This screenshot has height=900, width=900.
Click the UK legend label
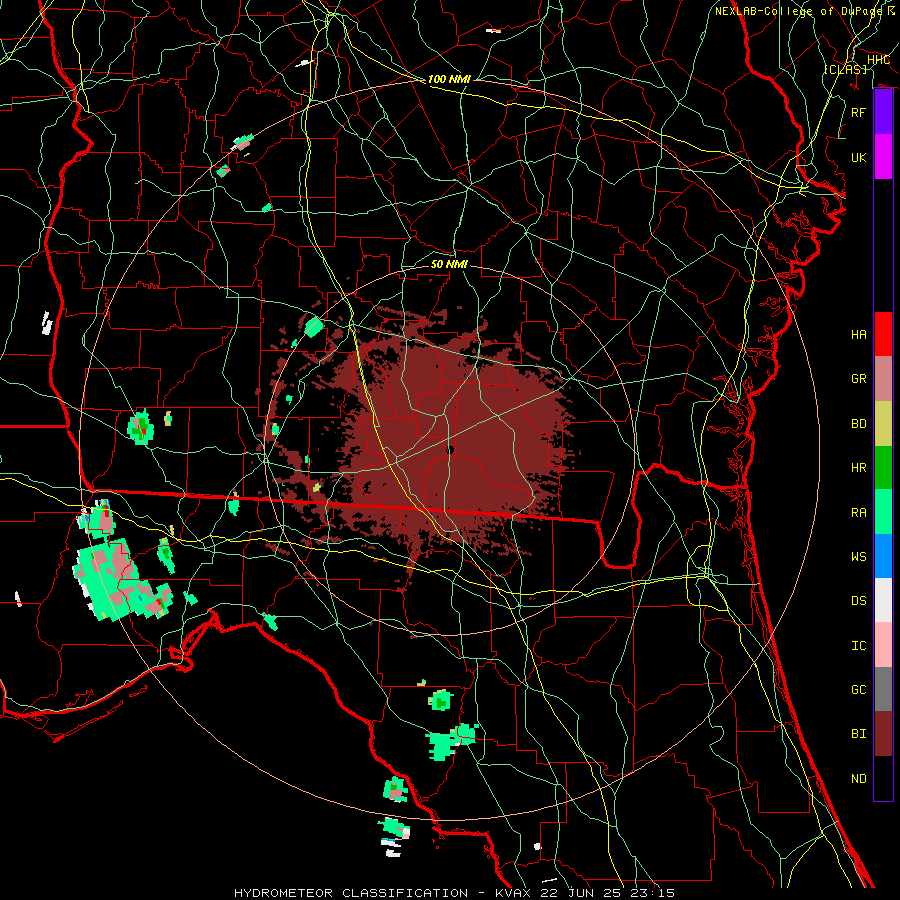tap(859, 157)
